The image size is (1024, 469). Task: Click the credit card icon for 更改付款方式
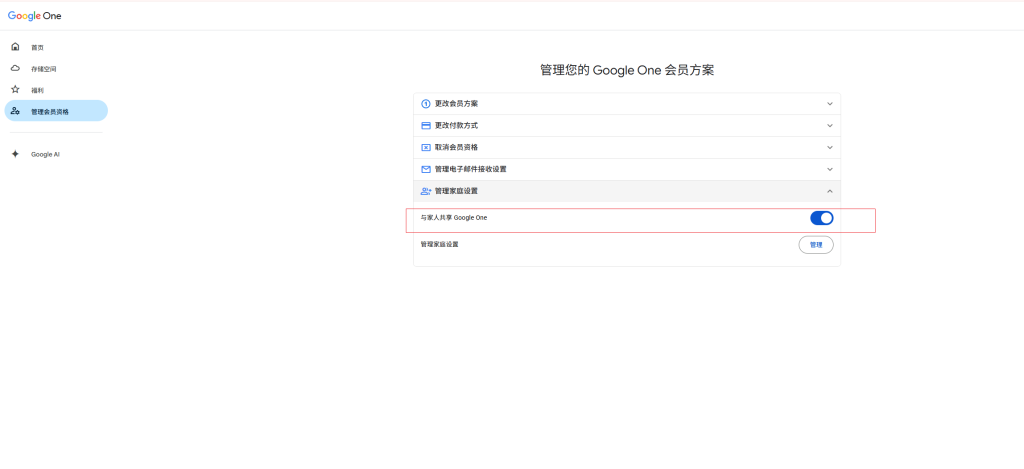point(426,126)
